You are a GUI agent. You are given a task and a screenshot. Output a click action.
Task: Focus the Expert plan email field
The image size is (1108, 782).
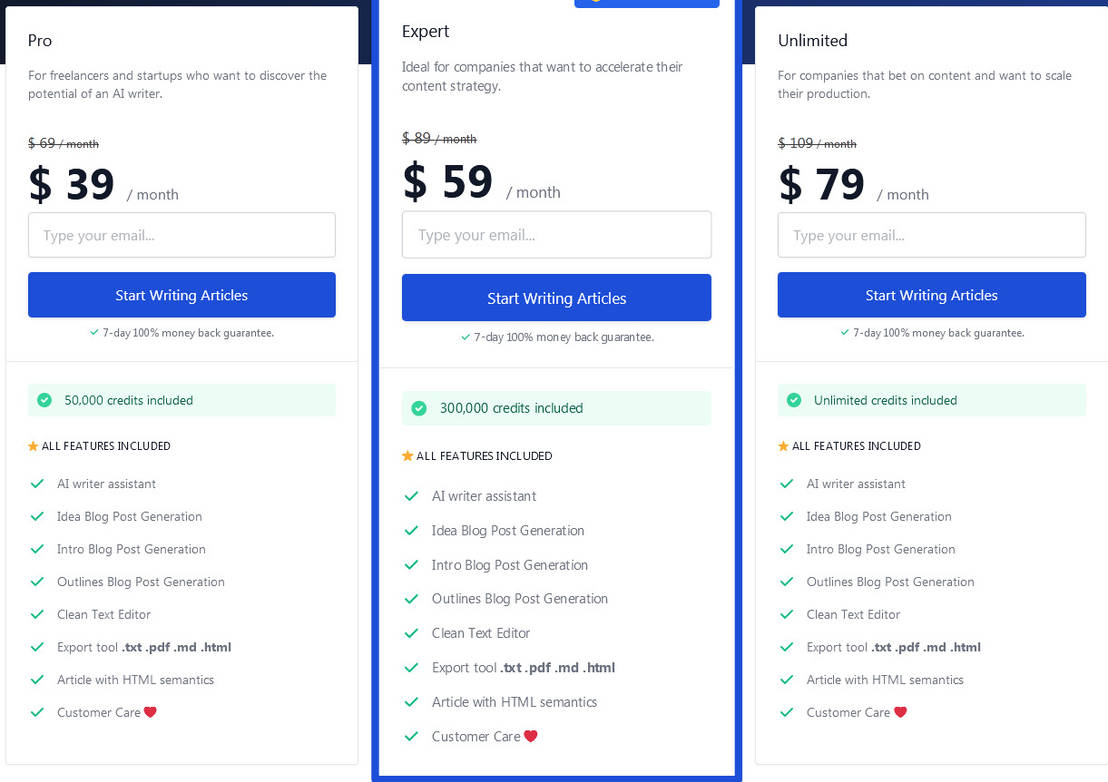click(556, 235)
